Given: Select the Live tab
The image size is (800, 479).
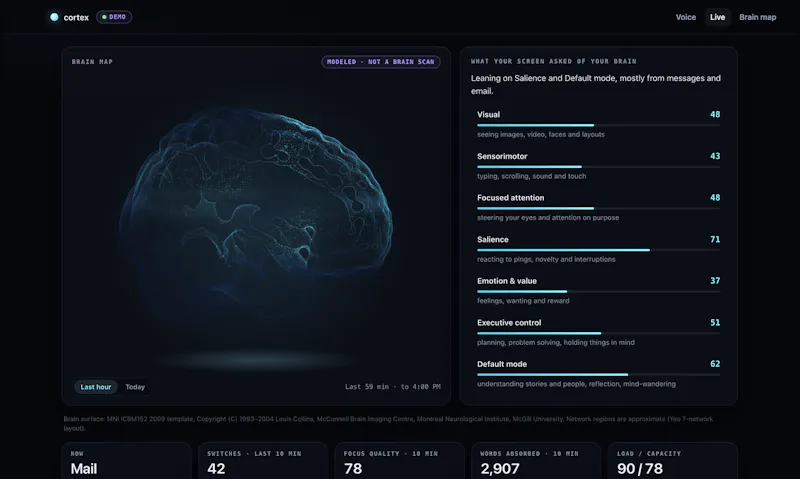Looking at the screenshot, I should tap(717, 17).
